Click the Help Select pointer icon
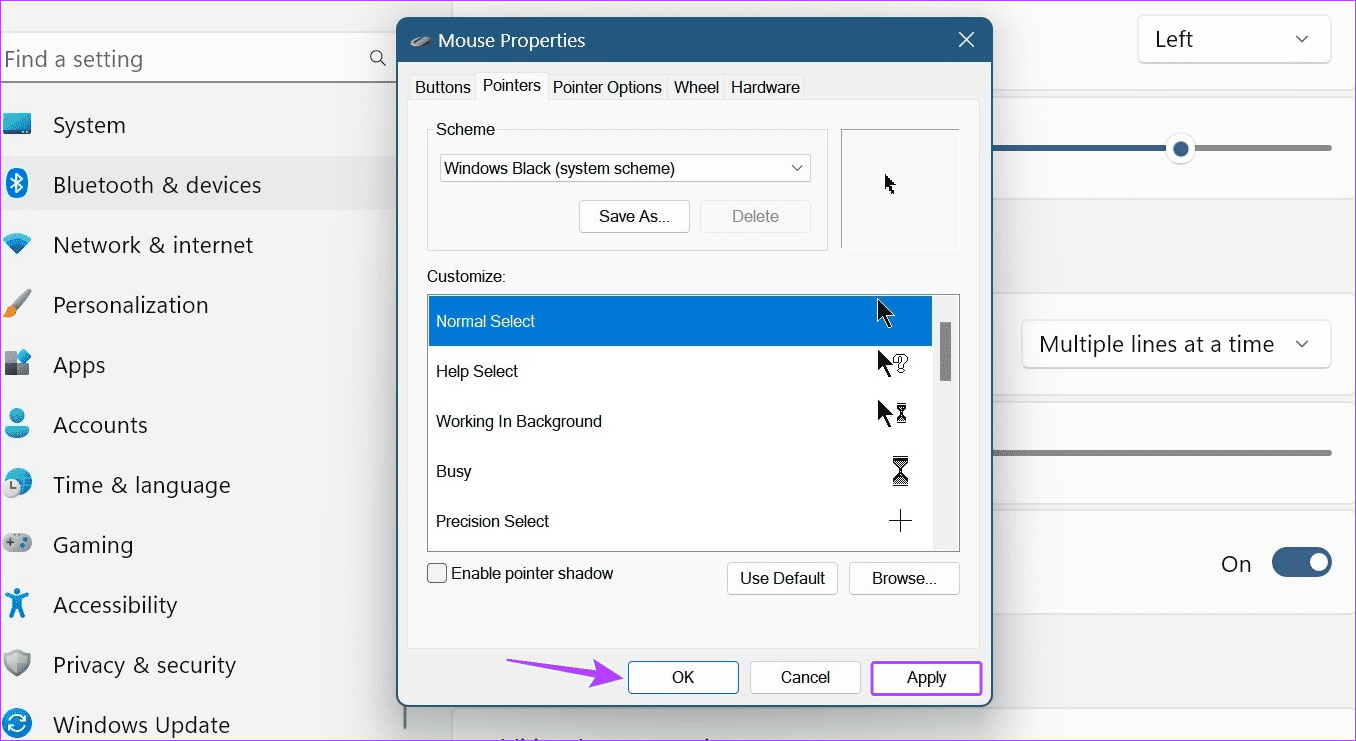1356x741 pixels. click(x=892, y=364)
